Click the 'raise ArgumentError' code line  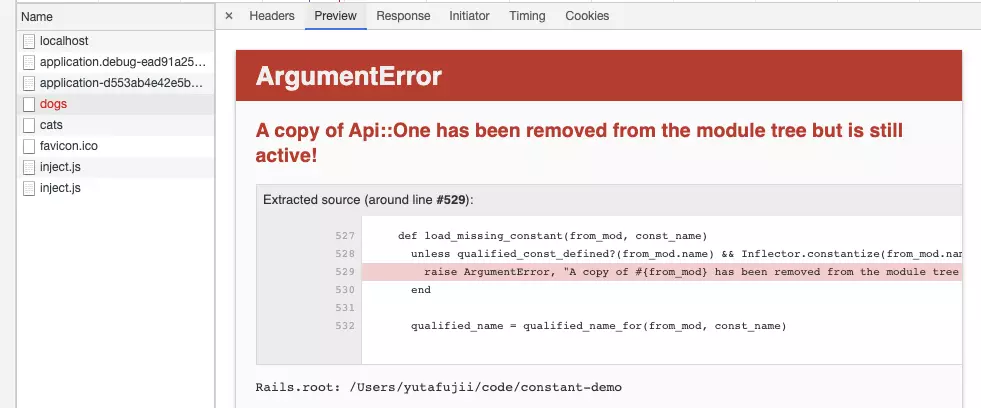click(691, 272)
